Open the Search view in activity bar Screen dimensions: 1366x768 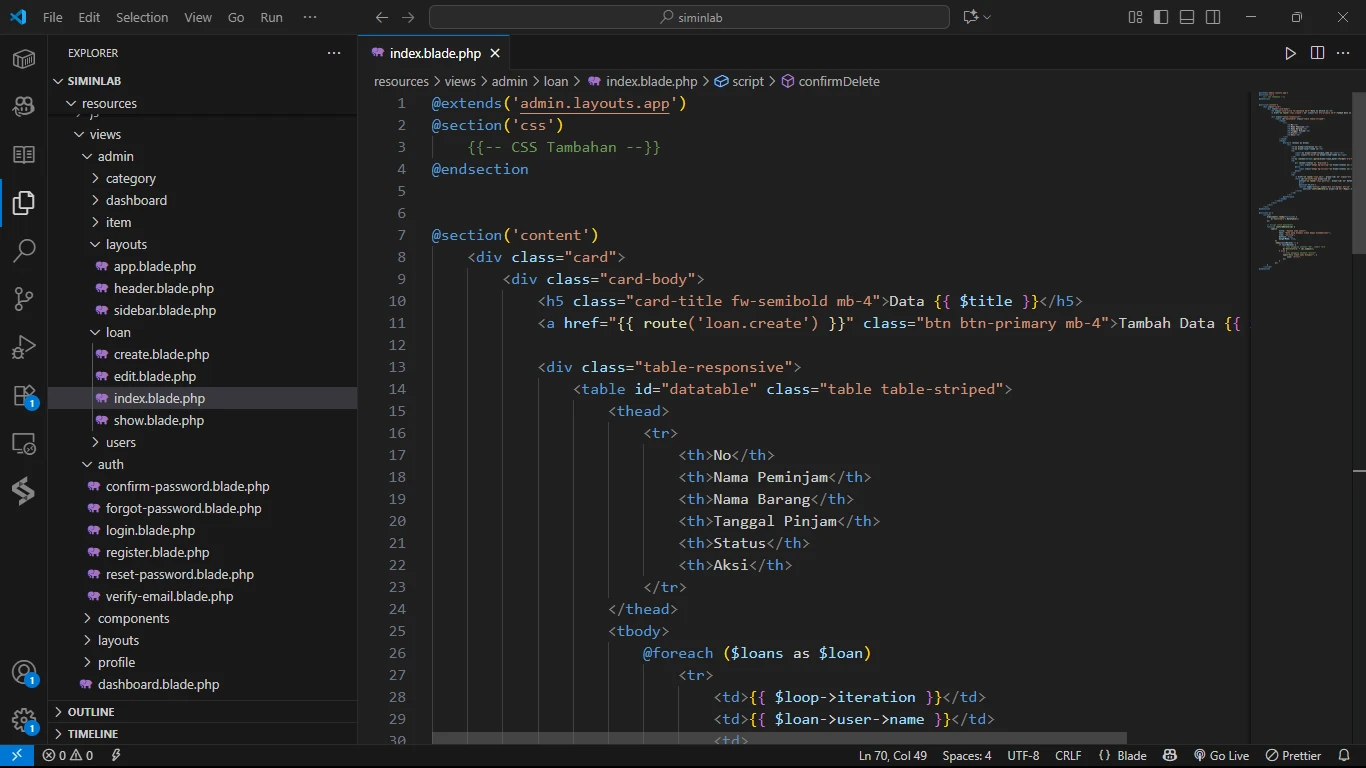pyautogui.click(x=24, y=250)
